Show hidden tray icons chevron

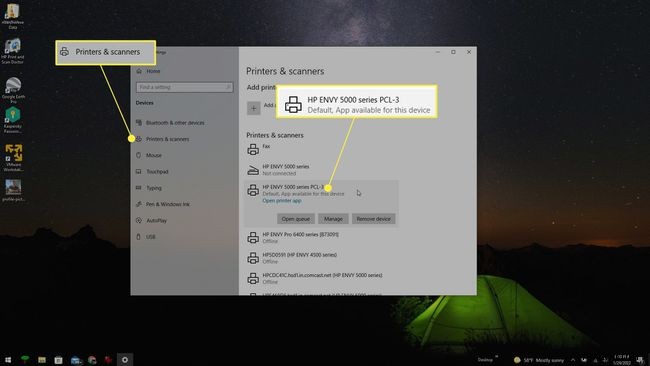(573, 360)
